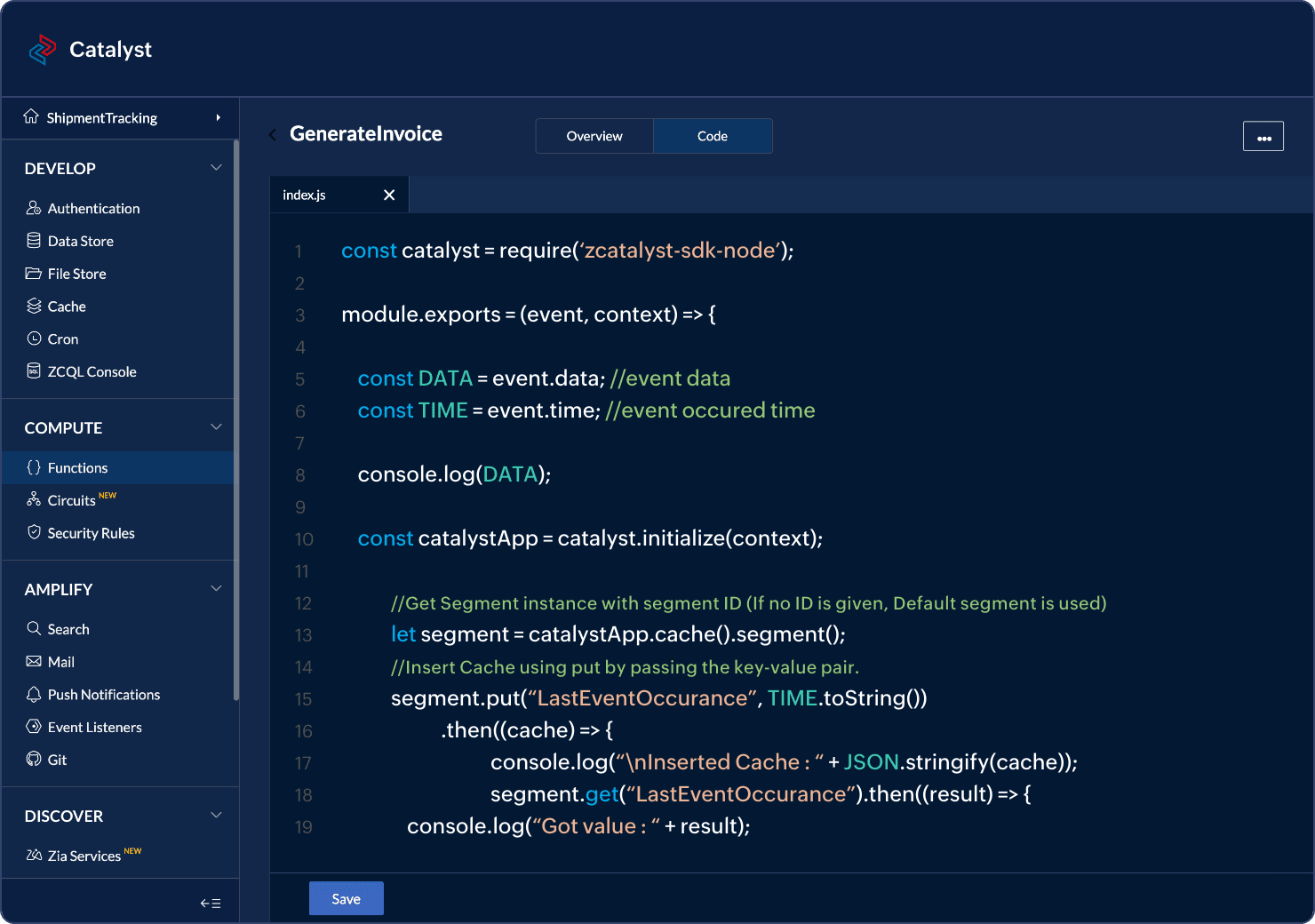Click the Circuits node icon
The height and width of the screenshot is (924, 1315).
click(x=34, y=500)
